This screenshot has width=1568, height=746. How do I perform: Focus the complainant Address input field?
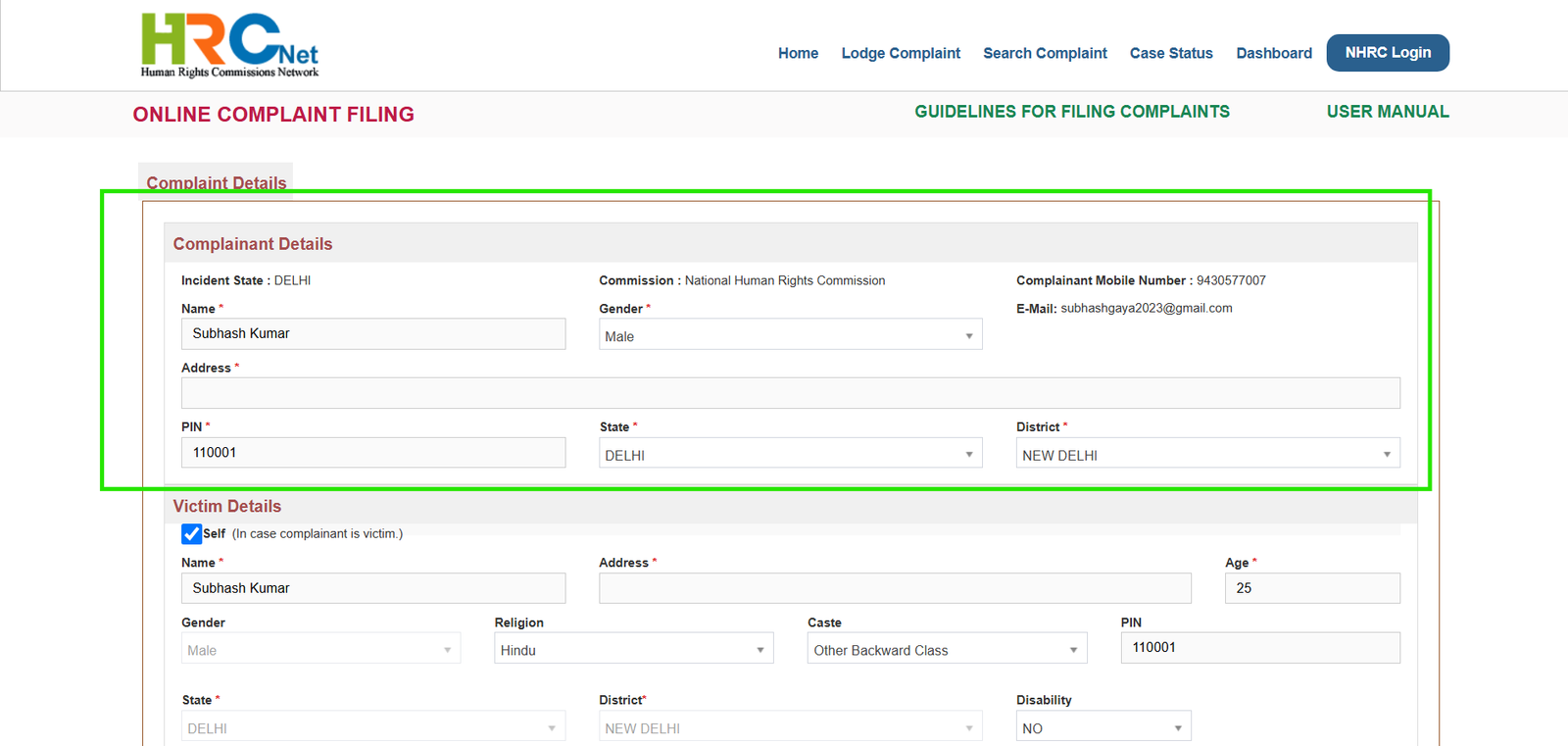[790, 393]
